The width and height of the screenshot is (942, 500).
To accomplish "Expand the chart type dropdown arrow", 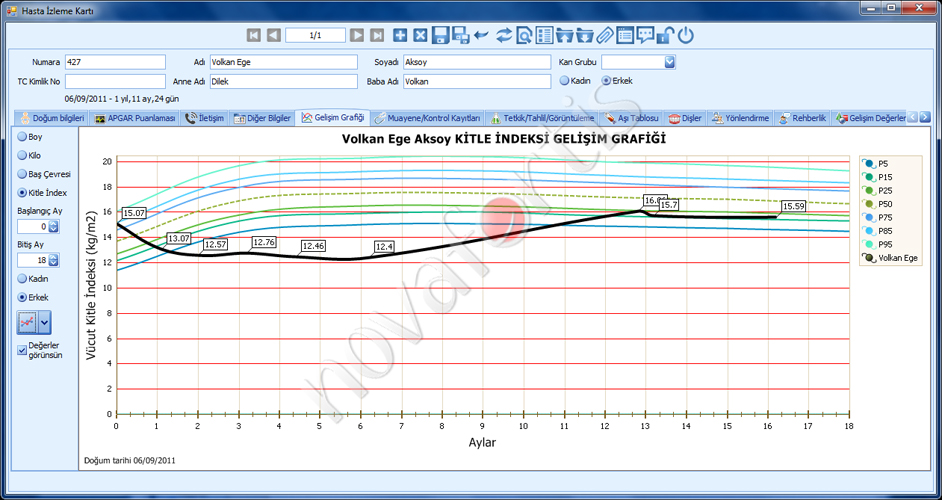I will coord(44,323).
